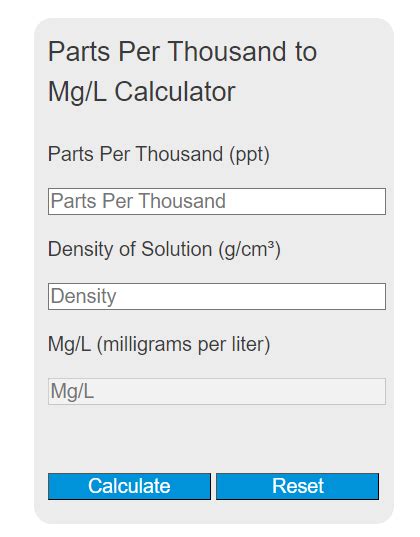Click the 'Parts Per Thousand to' title line
This screenshot has height=537, width=420.
coord(182,52)
